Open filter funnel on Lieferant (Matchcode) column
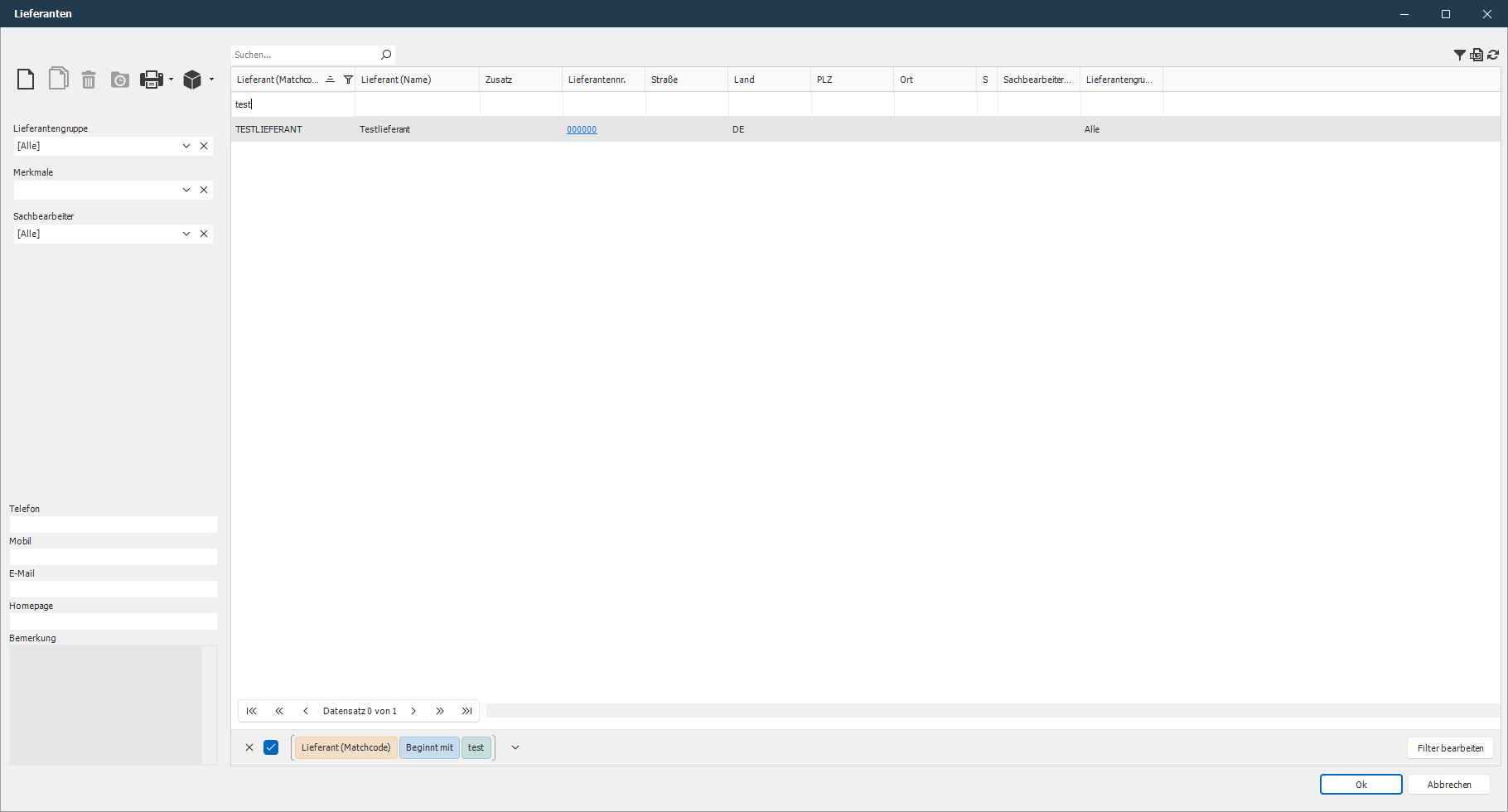 [x=348, y=80]
